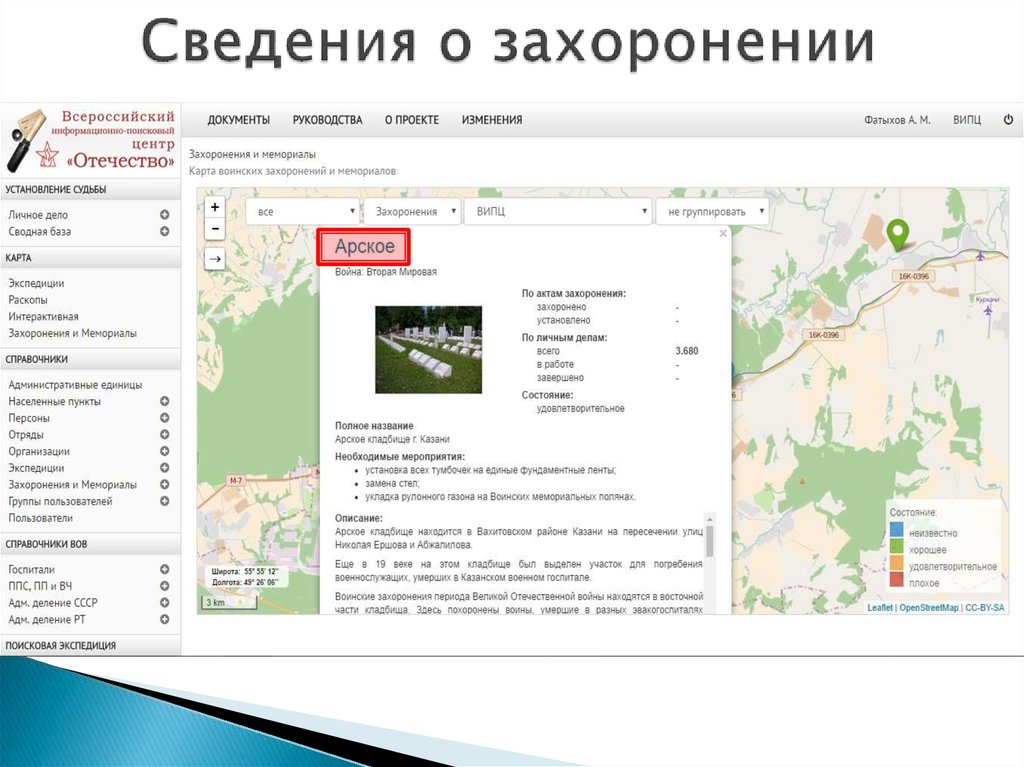Open the 'все' filter dropdown
Viewport: 1024px width, 767px height.
click(x=304, y=212)
